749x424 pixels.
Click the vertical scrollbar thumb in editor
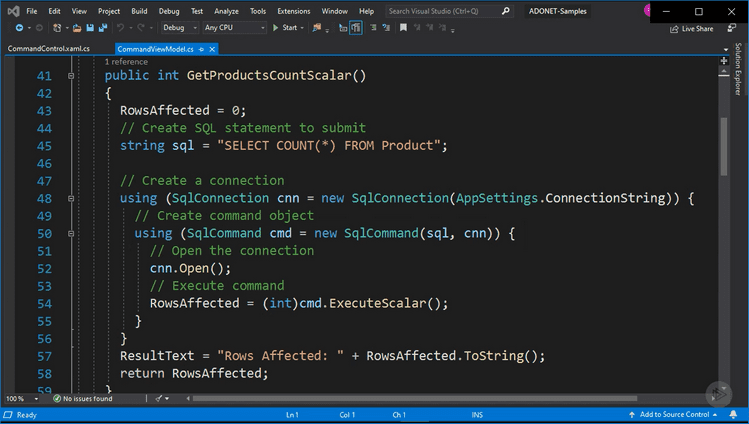click(x=724, y=147)
